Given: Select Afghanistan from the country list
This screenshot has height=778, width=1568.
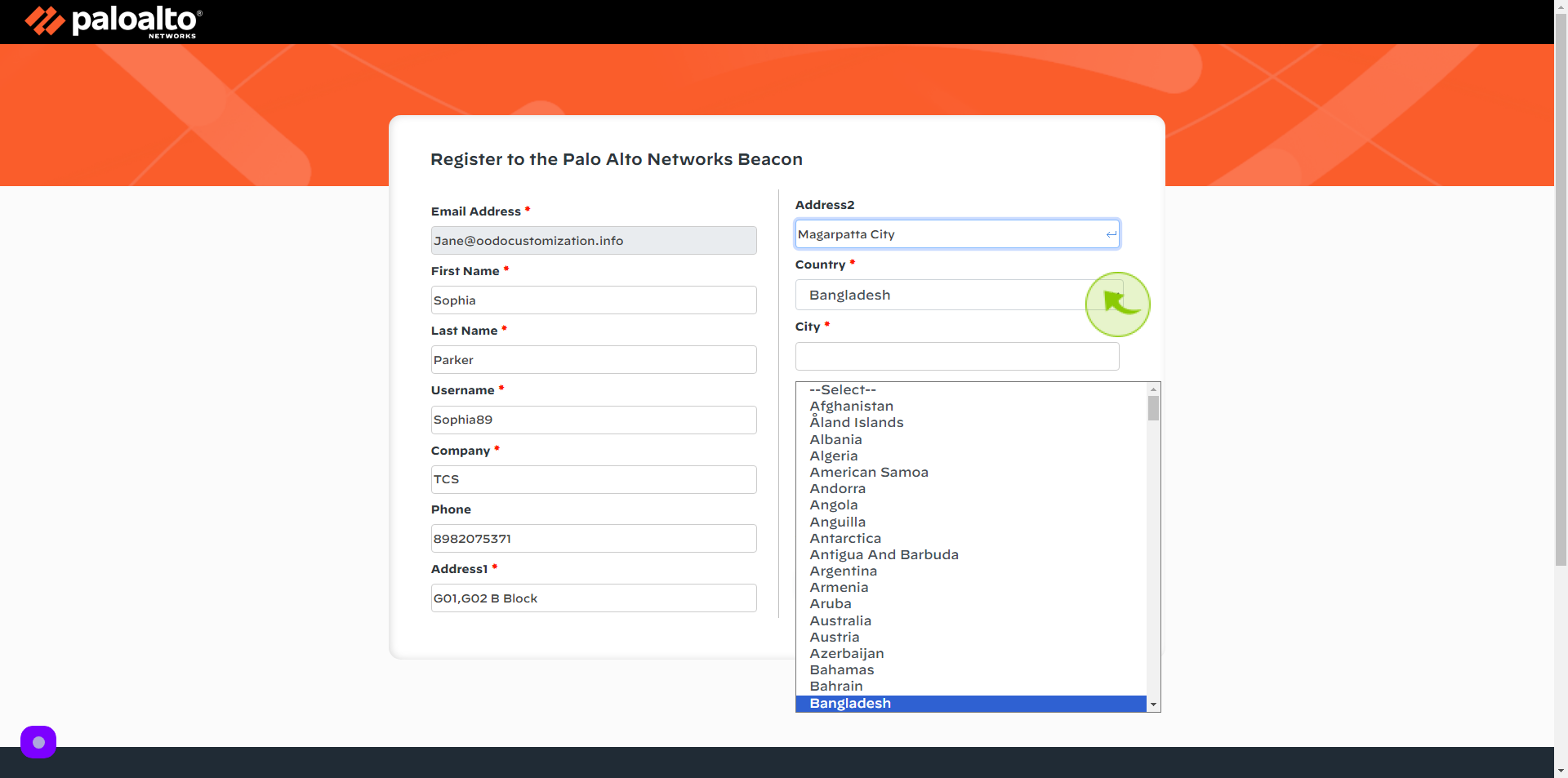Looking at the screenshot, I should point(971,406).
